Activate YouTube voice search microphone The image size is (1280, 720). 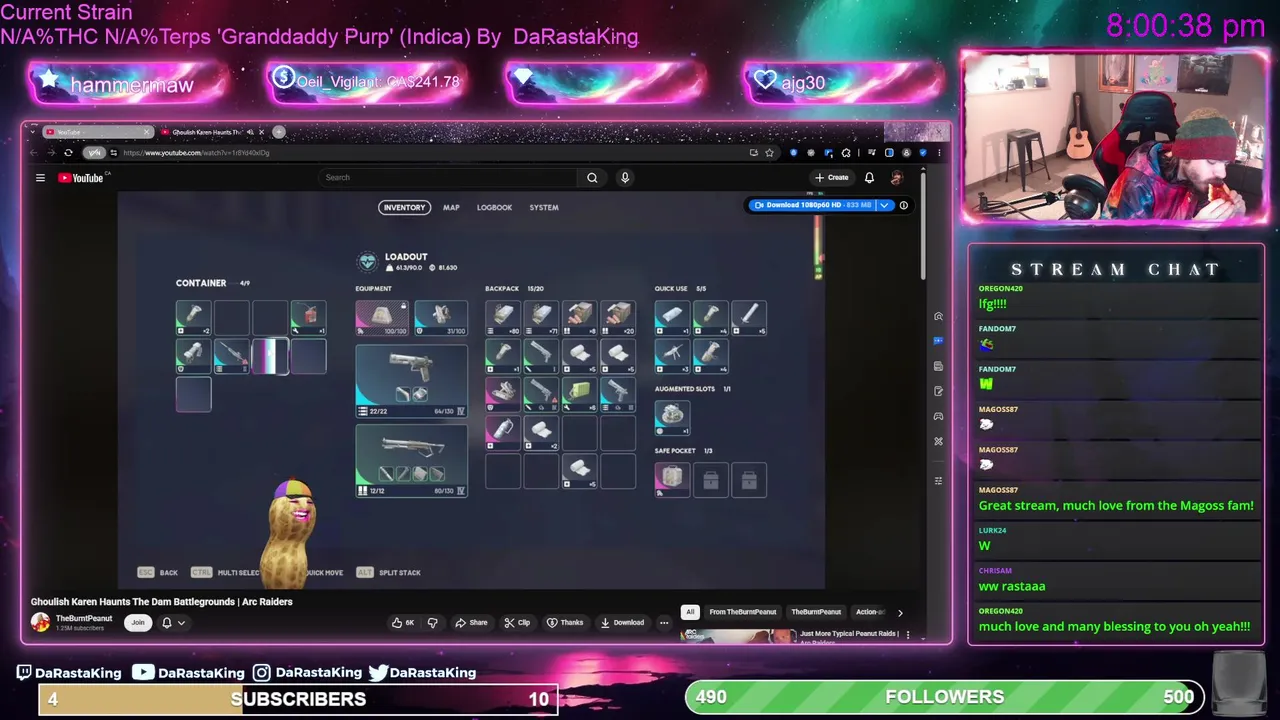[625, 178]
